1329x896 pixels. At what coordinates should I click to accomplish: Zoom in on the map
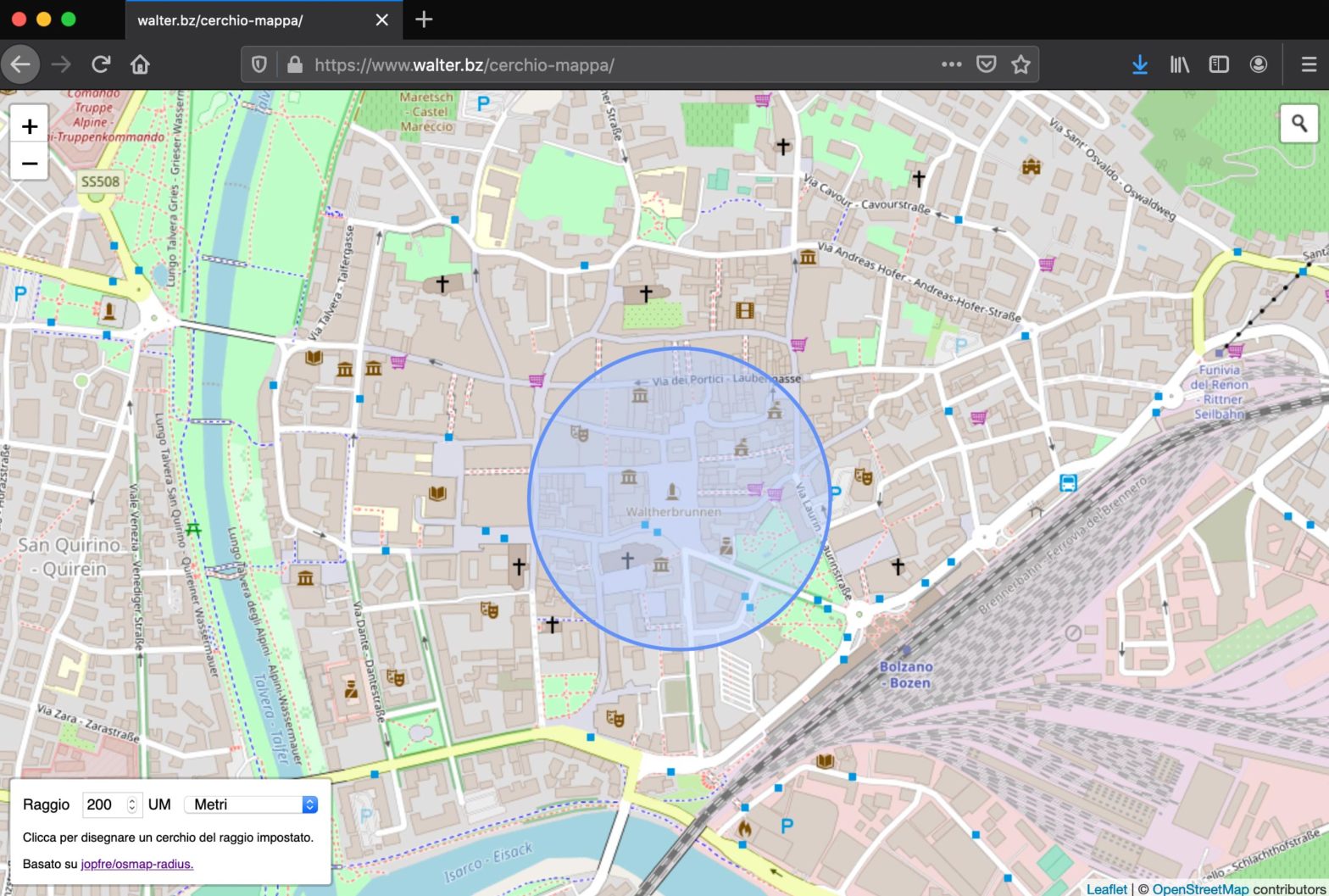pos(29,126)
